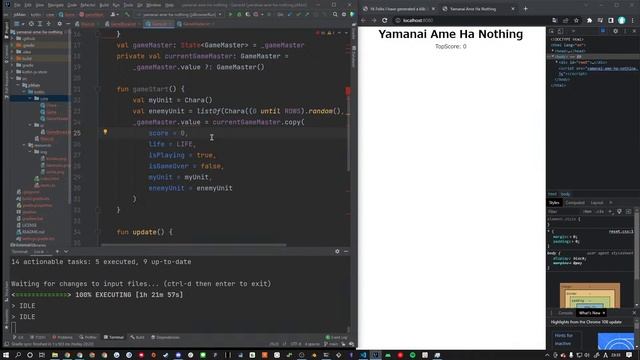This screenshot has width=640, height=360.
Task: Open the File menu in IDE
Action: pyautogui.click(x=17, y=5)
